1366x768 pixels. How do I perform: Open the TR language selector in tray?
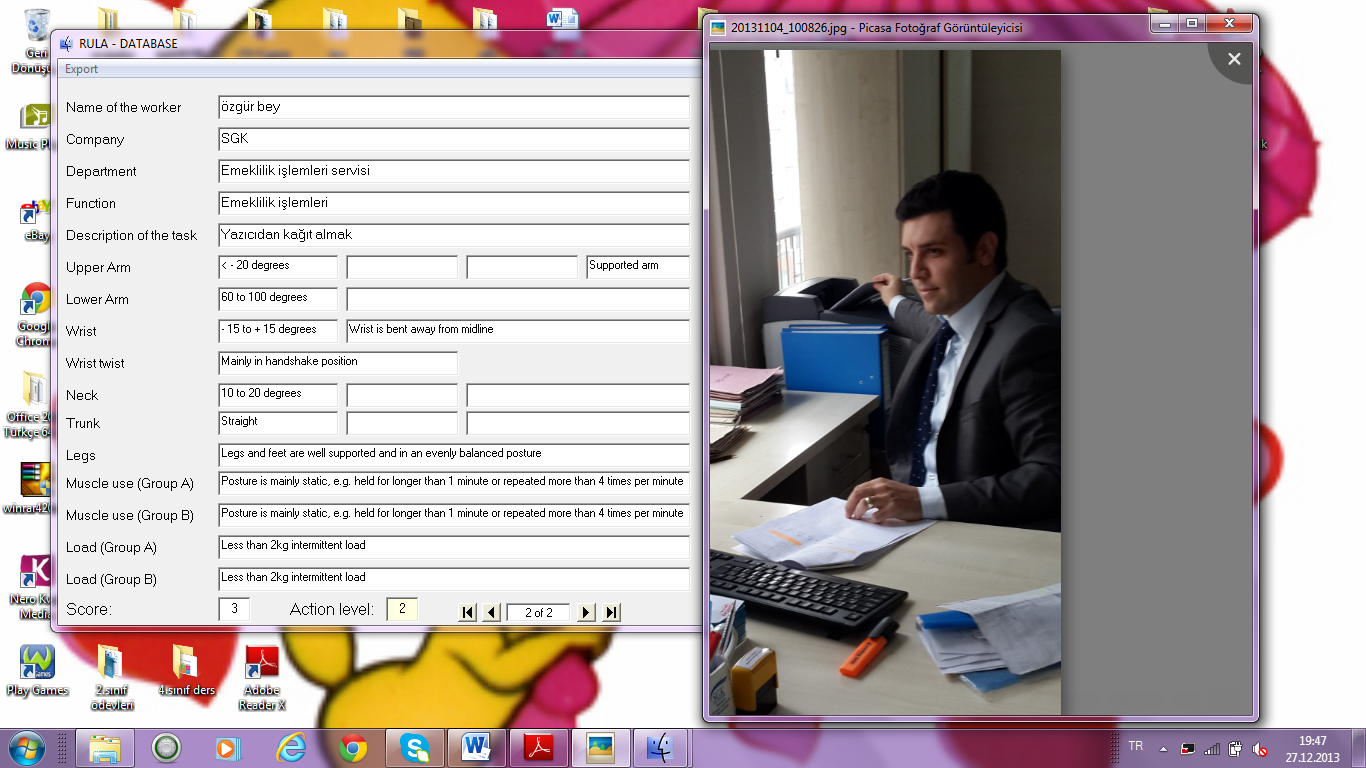click(1136, 747)
